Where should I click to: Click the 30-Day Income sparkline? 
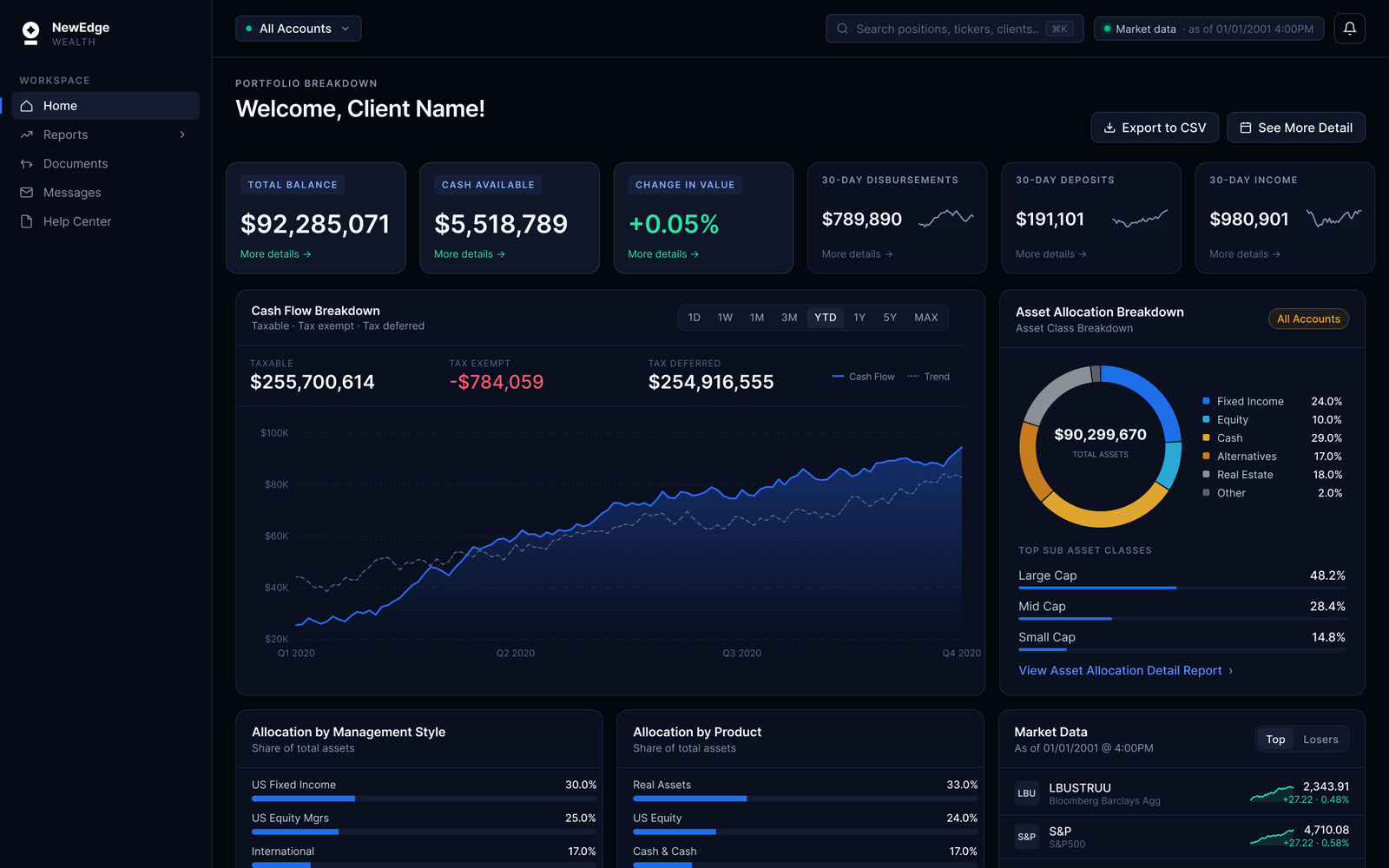click(1334, 218)
